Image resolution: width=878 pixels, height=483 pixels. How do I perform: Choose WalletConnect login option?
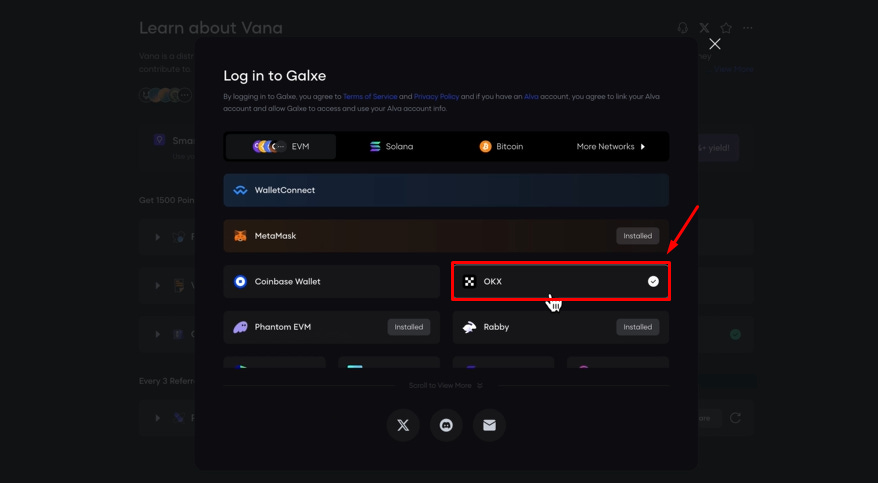(x=446, y=190)
